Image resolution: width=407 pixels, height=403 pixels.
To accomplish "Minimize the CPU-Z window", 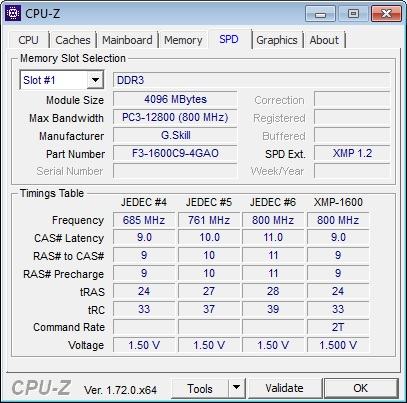I will point(320,14).
